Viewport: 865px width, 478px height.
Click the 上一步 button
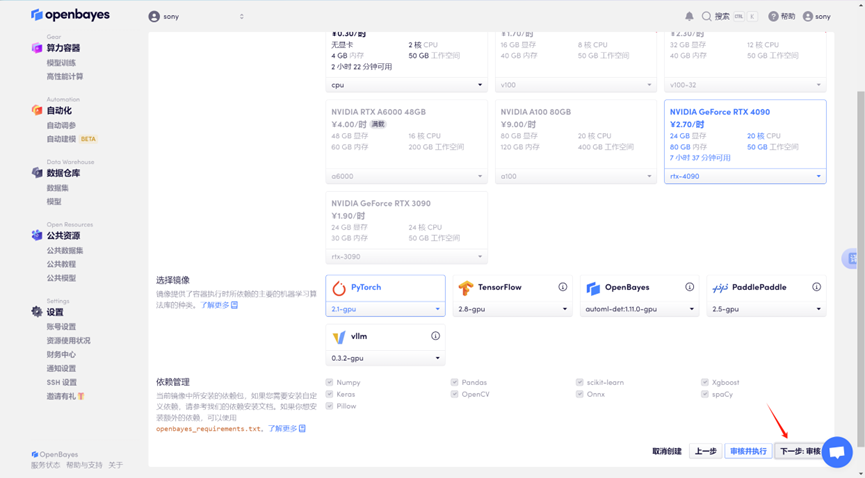pos(706,452)
